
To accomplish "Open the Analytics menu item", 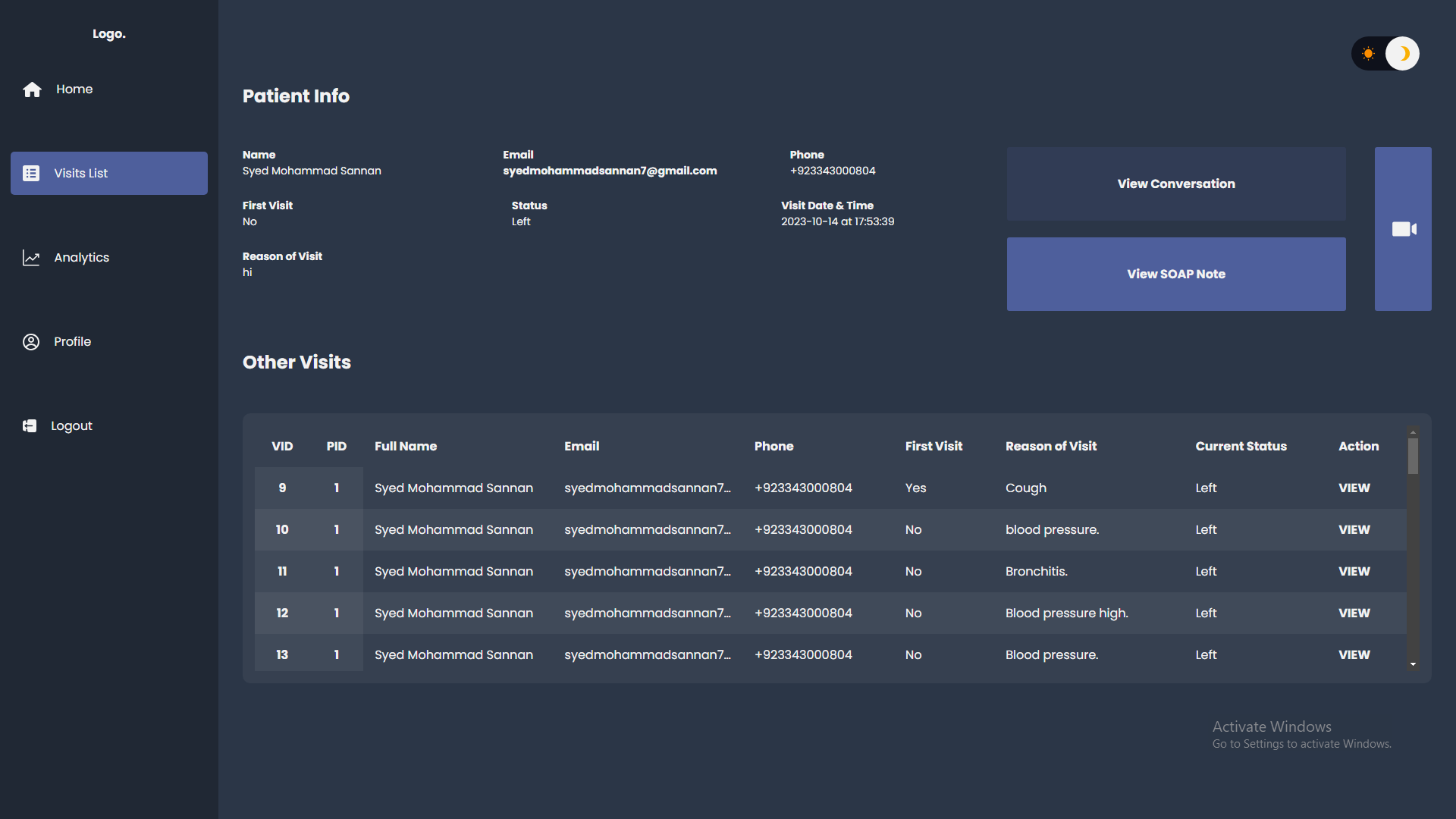I will coord(81,258).
